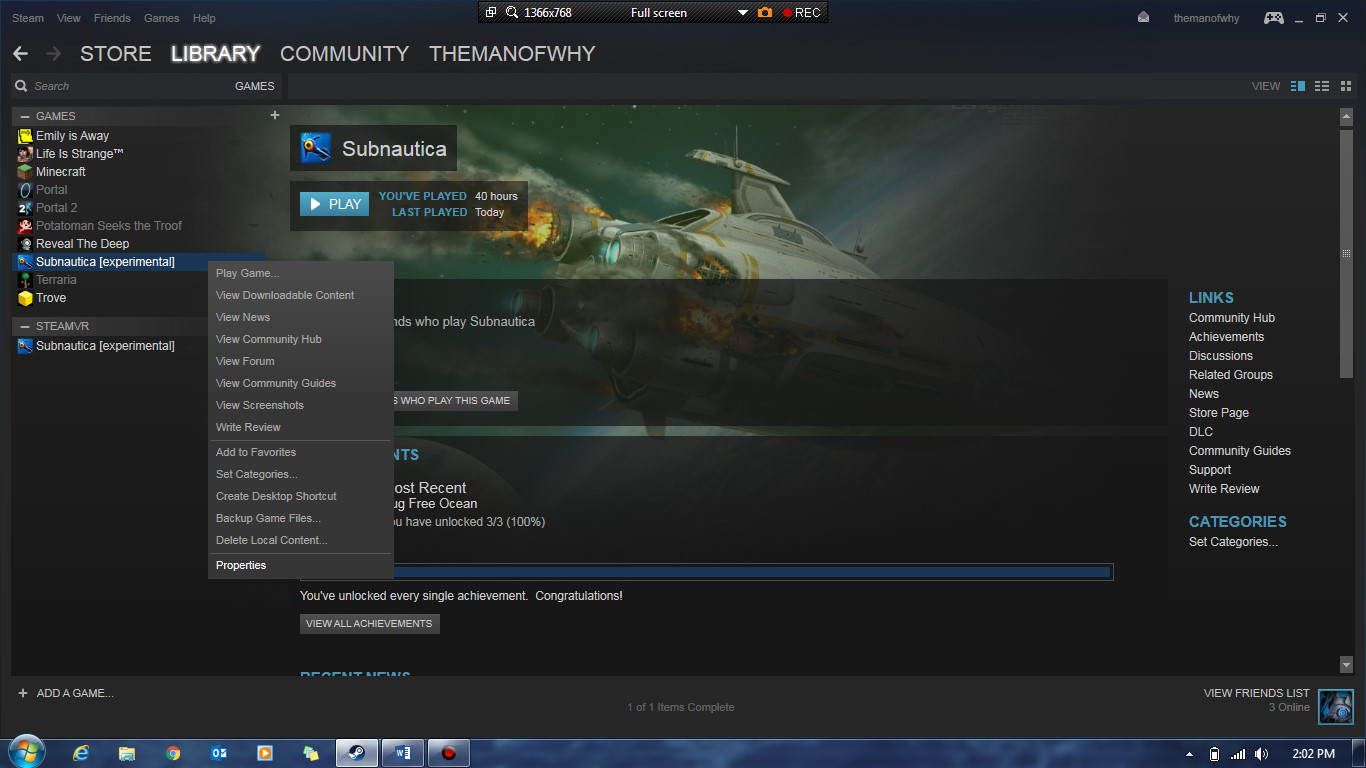Click the achievements progress bar

coord(706,572)
